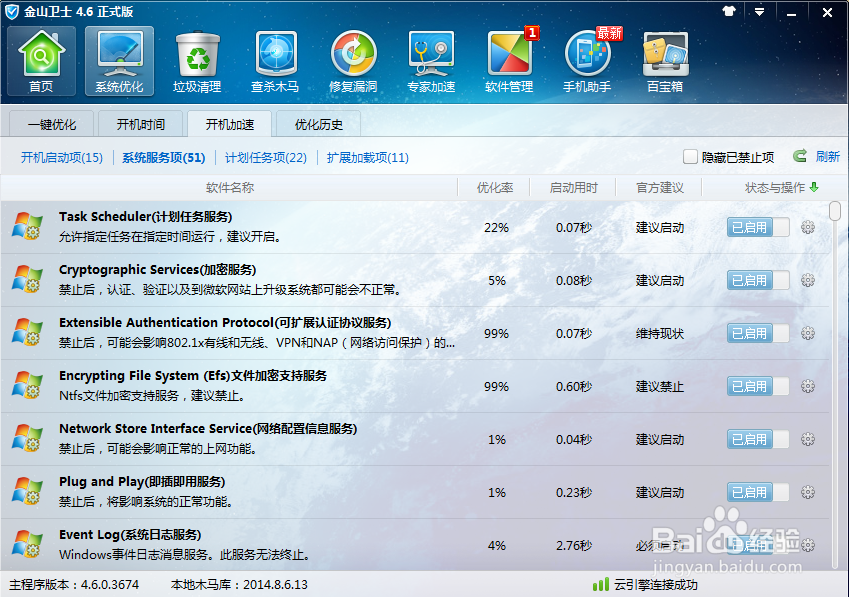Toggle 已启用 switch for Cryptographic Services
Screen dimensions: 849x597
758,280
